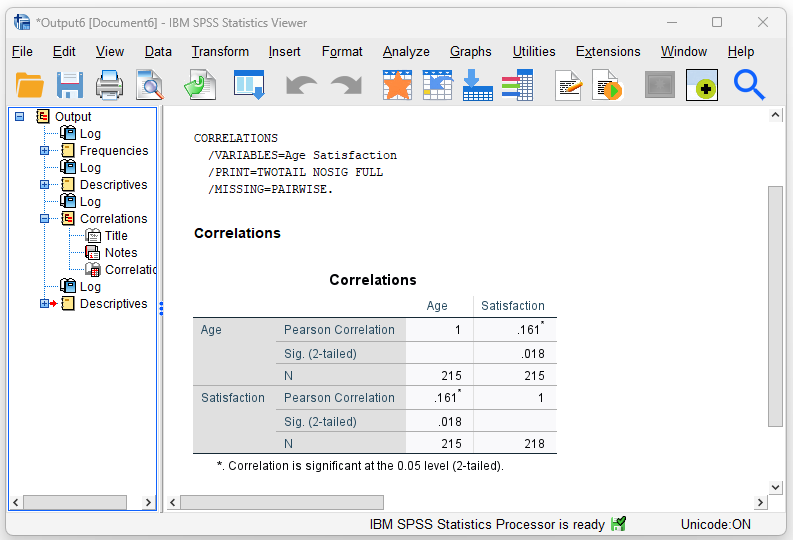
Task: Open the Help menu
Action: 741,52
